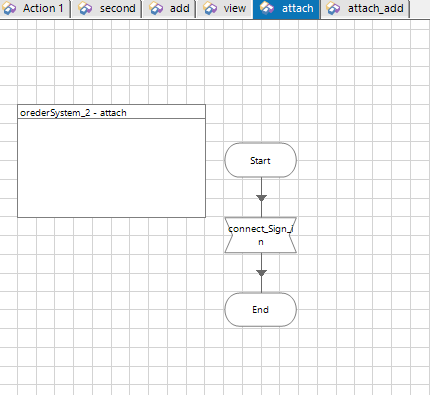Open the second tab
This screenshot has width=430, height=395.
point(107,8)
